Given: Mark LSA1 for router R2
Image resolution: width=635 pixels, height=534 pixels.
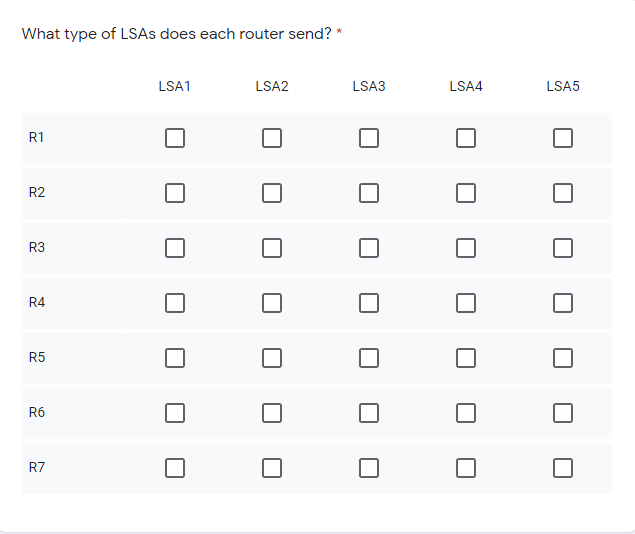Looking at the screenshot, I should click(175, 193).
